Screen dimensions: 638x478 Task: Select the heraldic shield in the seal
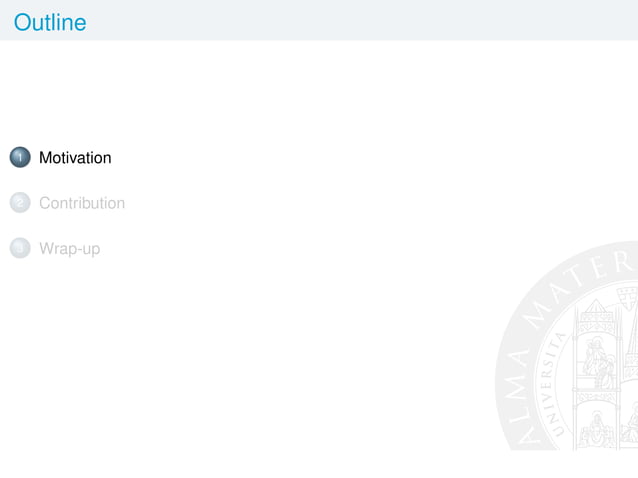pyautogui.click(x=627, y=298)
